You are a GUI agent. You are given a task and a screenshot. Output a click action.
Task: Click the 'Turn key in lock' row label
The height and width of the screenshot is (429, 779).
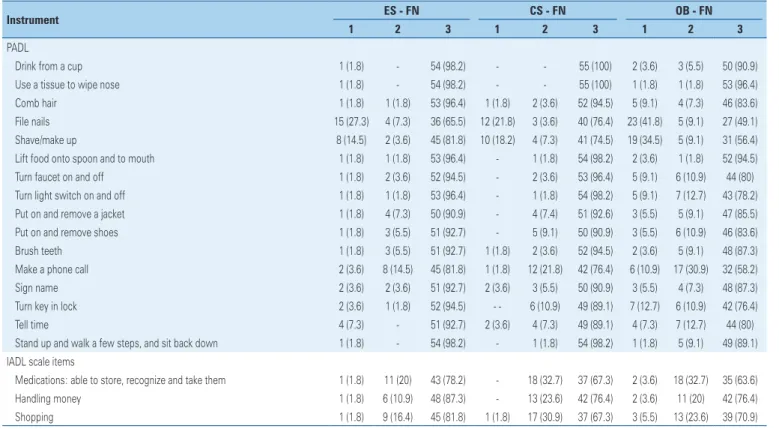pos(46,306)
